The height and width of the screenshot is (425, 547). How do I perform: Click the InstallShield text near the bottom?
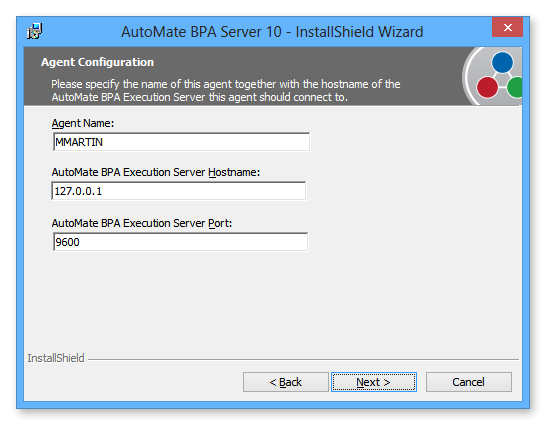pyautogui.click(x=56, y=358)
